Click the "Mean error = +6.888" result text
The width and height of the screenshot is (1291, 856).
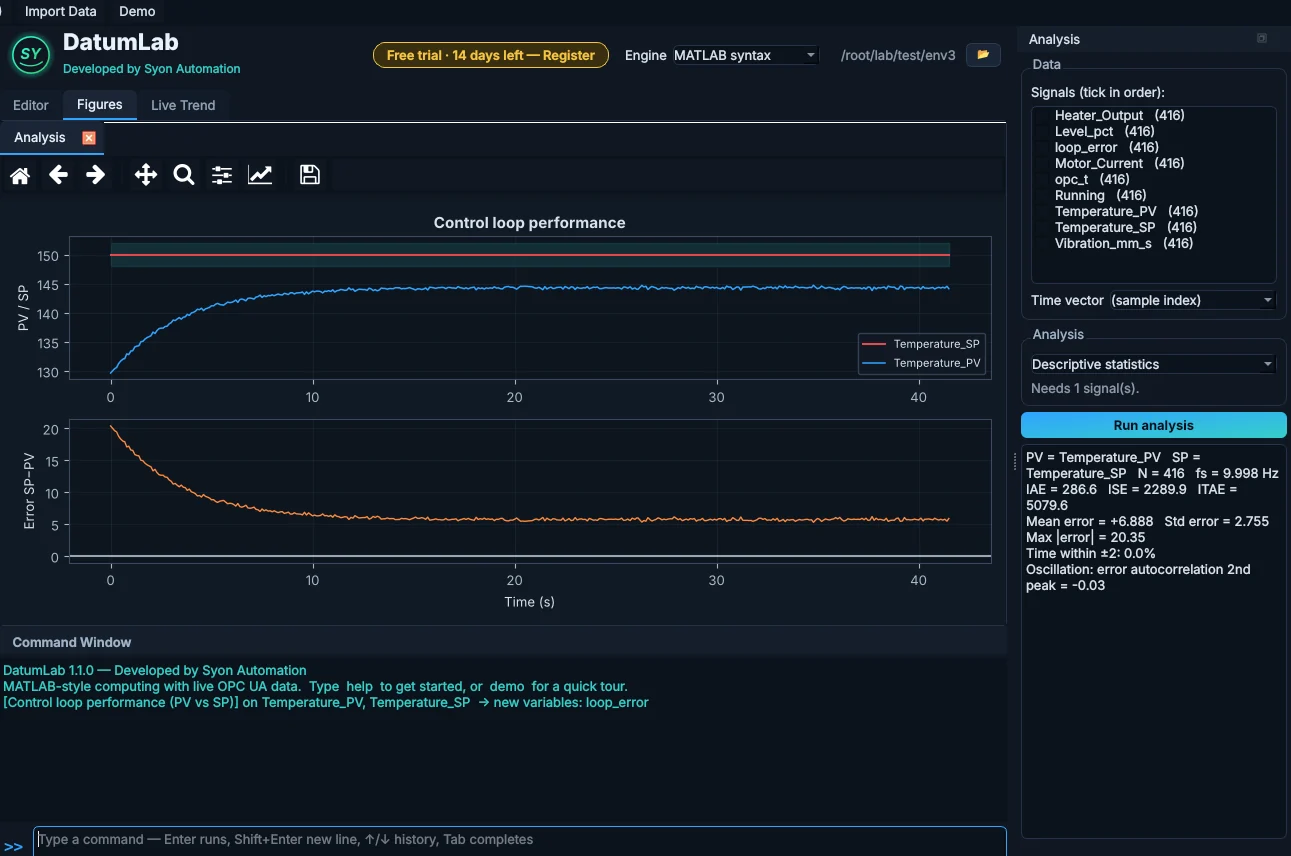[1090, 521]
